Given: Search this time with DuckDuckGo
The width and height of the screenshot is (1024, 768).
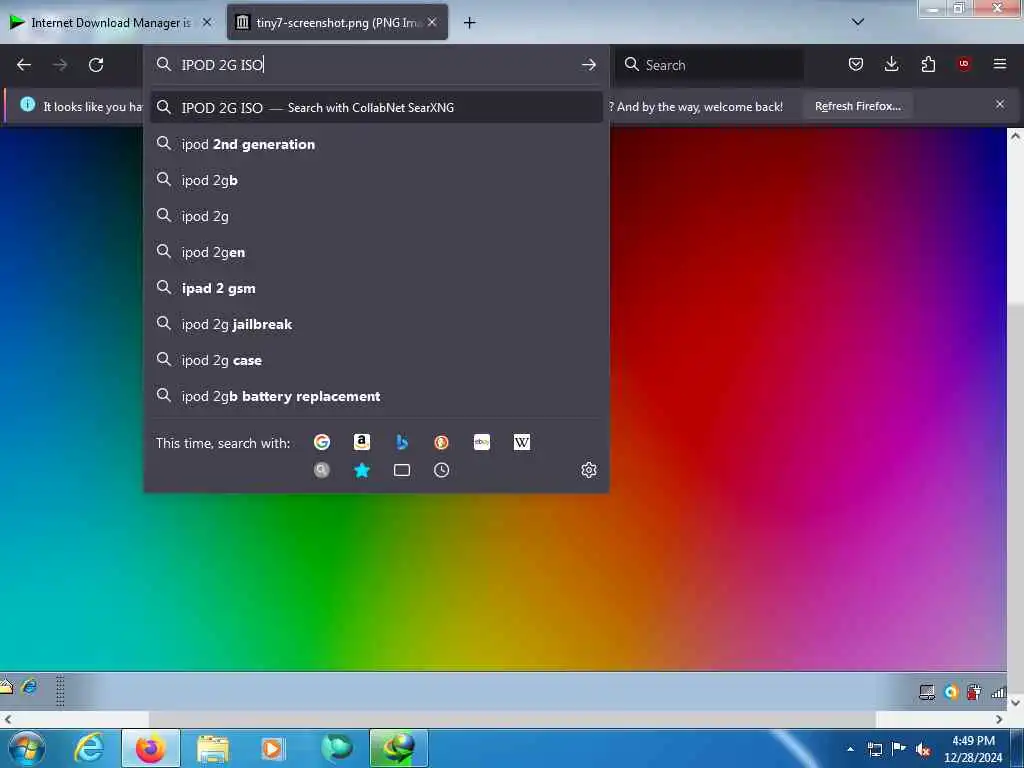Looking at the screenshot, I should (x=441, y=442).
